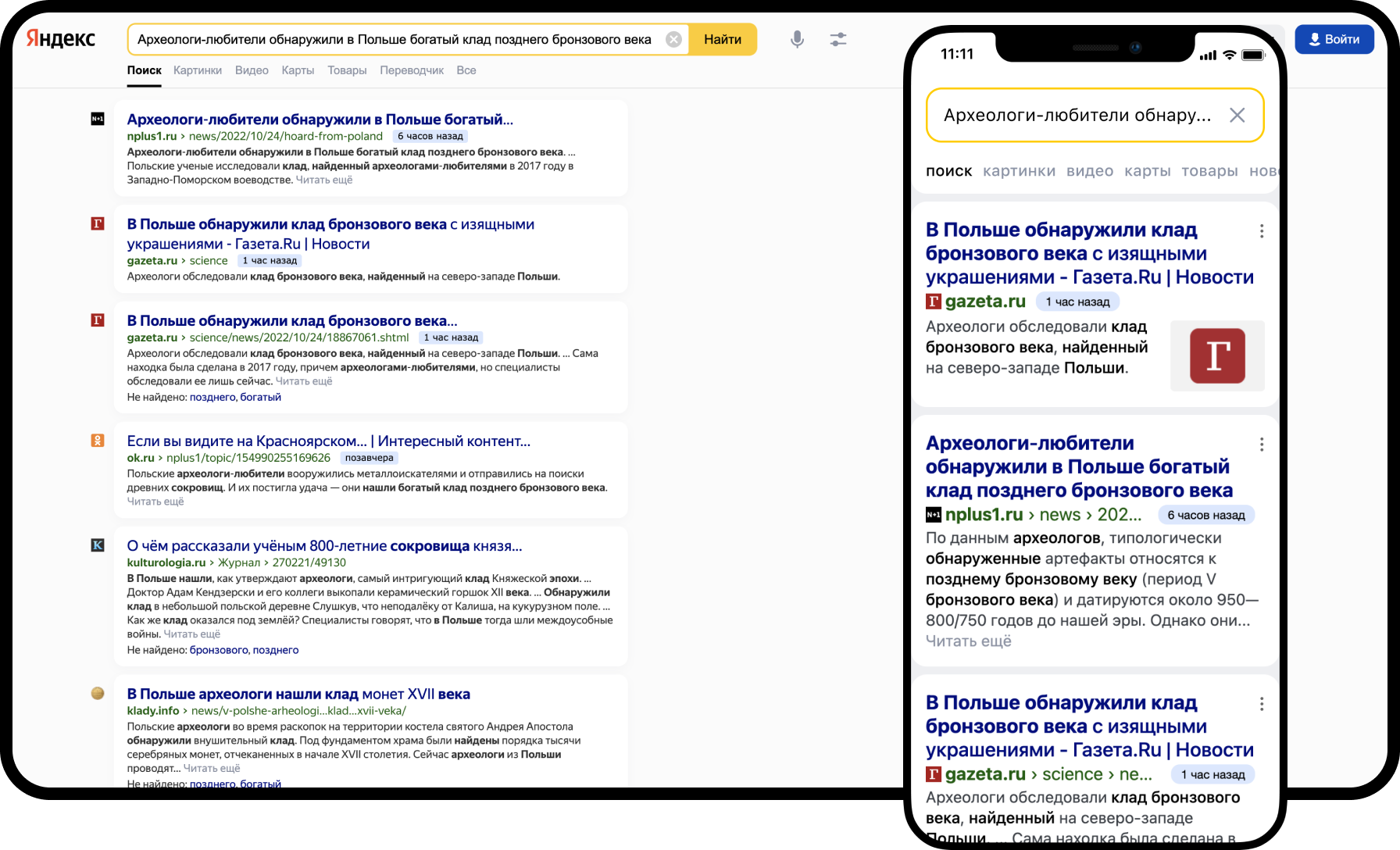Image resolution: width=1400 pixels, height=850 pixels.
Task: Open result 'В Польше обнаружили клад бронзового века…'
Action: coord(292,321)
